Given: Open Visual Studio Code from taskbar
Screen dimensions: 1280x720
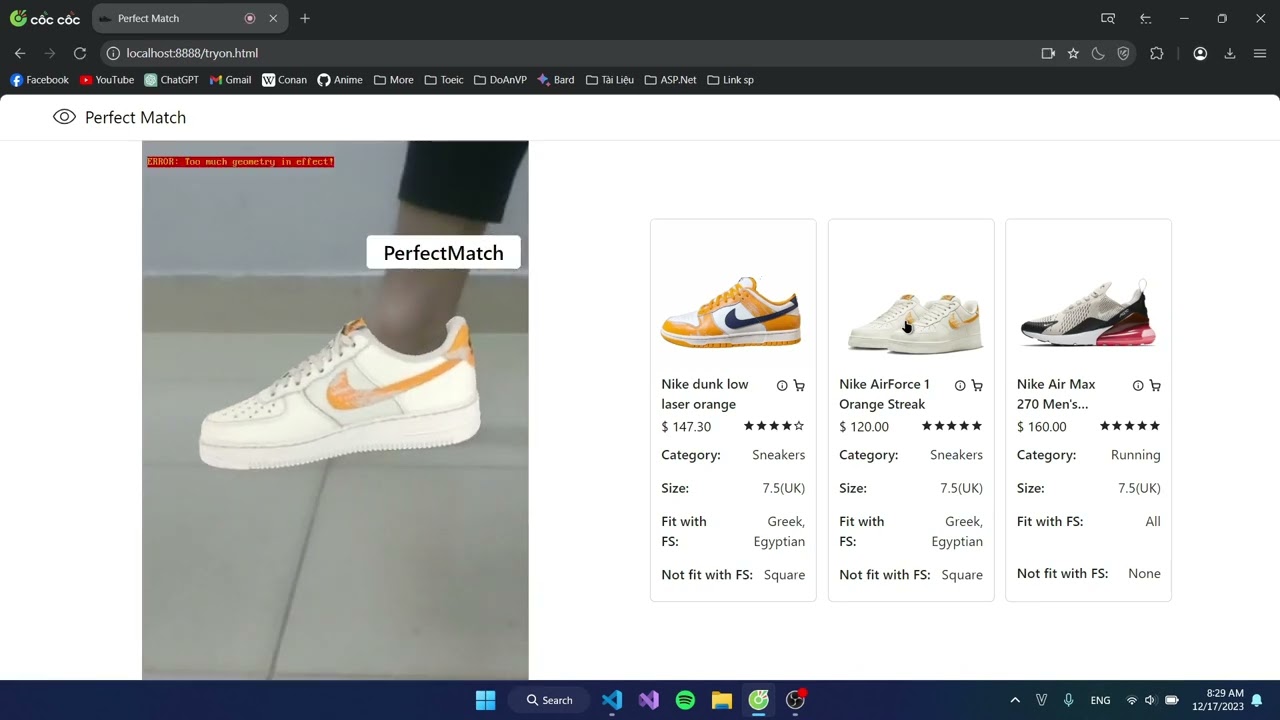Looking at the screenshot, I should tap(612, 700).
